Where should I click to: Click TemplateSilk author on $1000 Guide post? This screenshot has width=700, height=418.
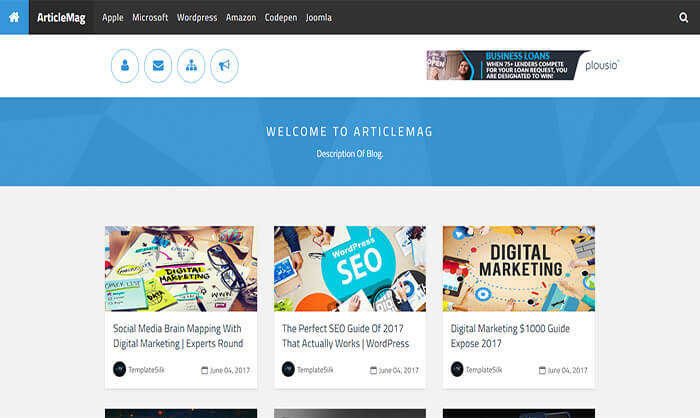pos(484,370)
